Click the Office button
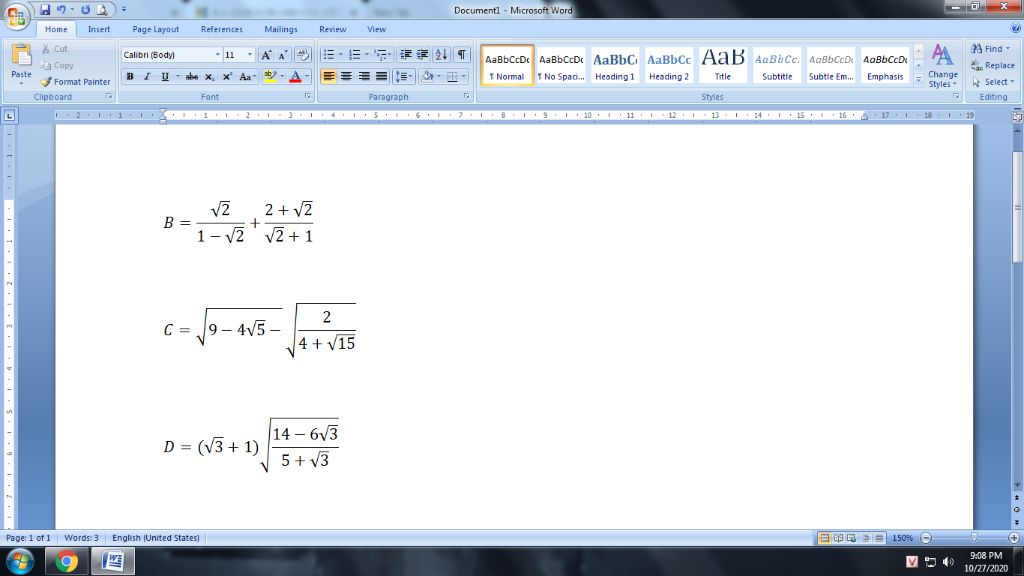The height and width of the screenshot is (576, 1024). [x=16, y=16]
